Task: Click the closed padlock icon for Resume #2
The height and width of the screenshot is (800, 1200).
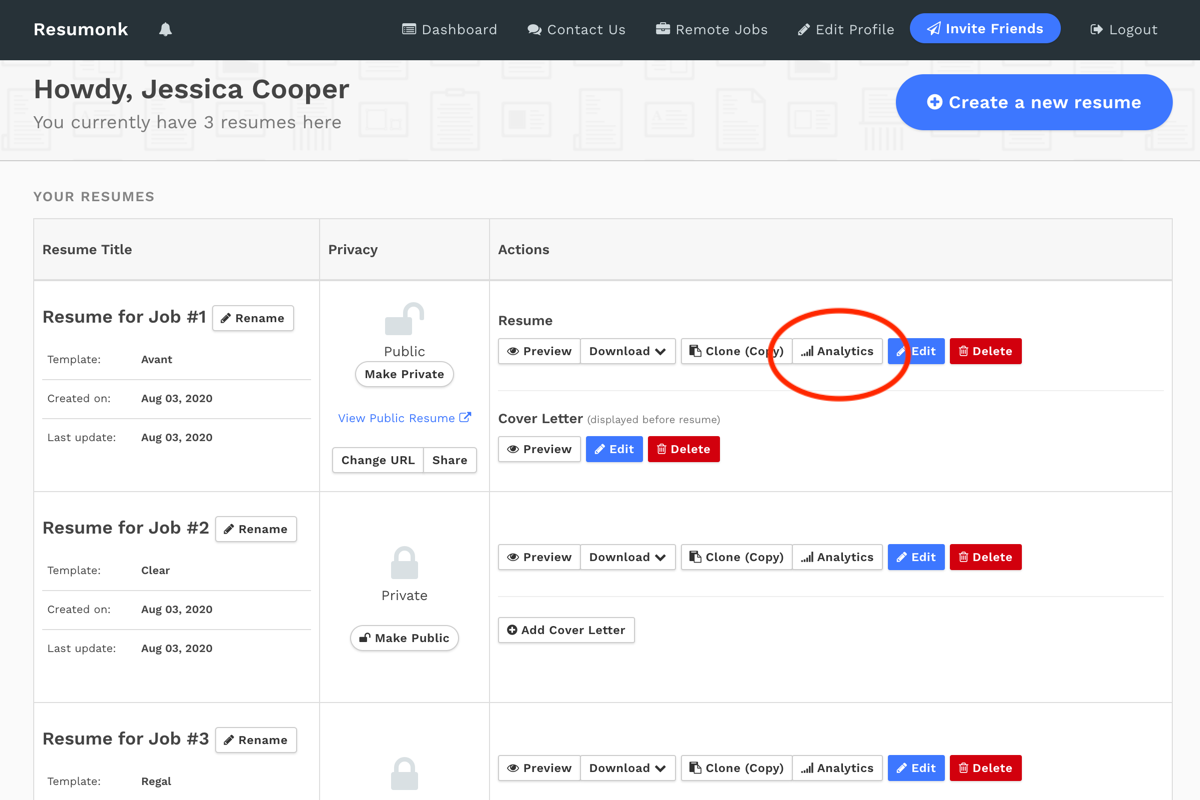Action: click(x=404, y=563)
